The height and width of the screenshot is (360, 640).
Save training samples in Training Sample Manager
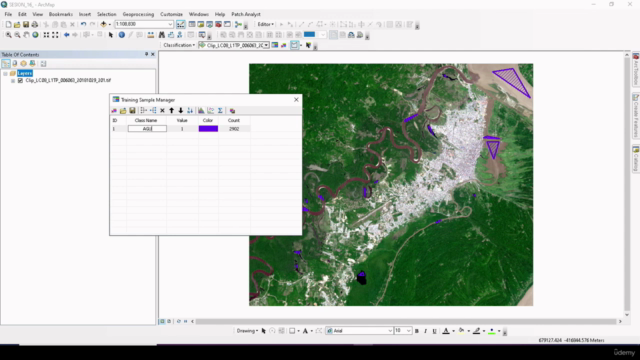click(132, 111)
